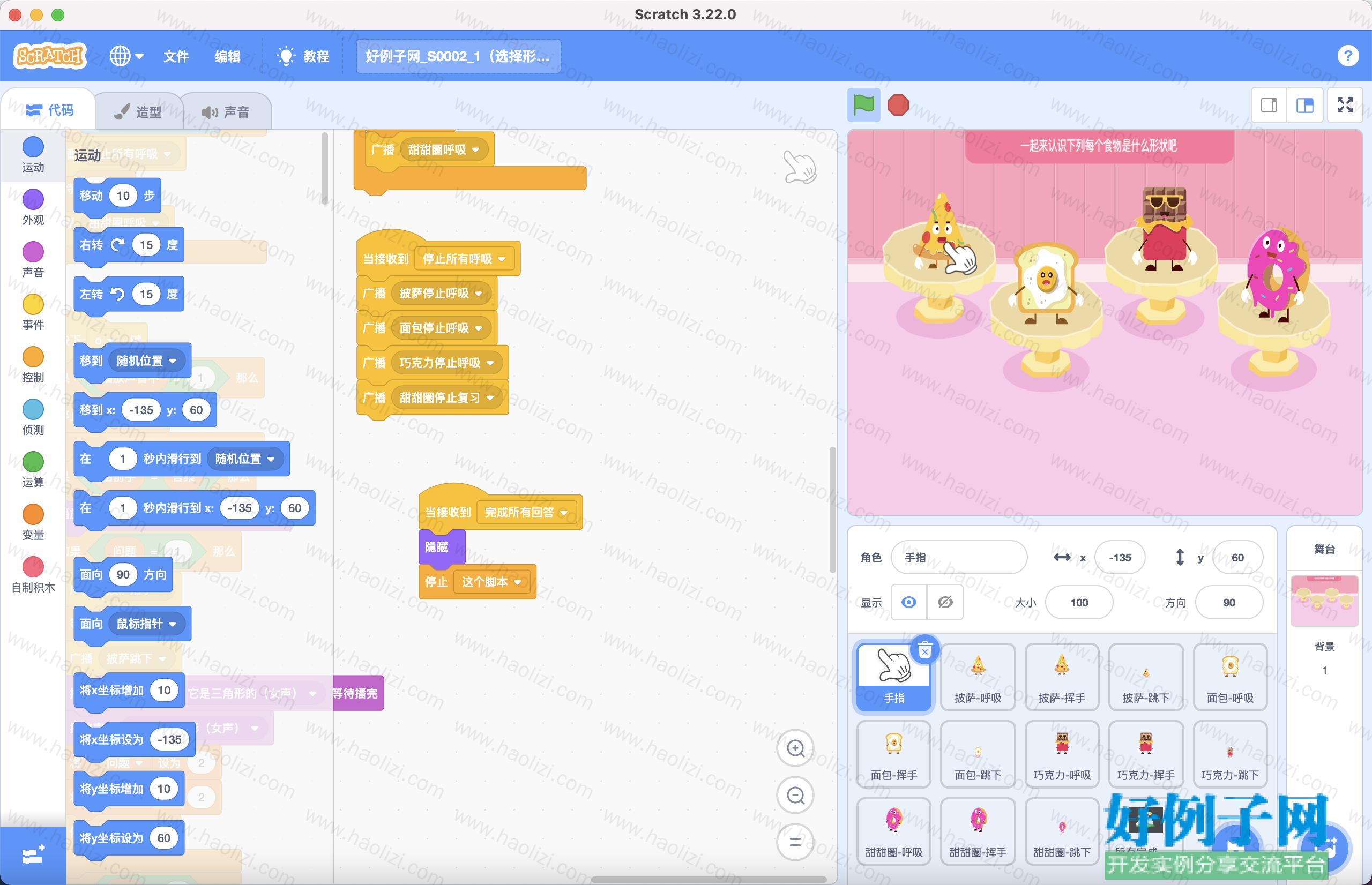This screenshot has height=885, width=1372.
Task: Open 巧克力停止呼吸 broadcast dropdown
Action: (x=446, y=363)
